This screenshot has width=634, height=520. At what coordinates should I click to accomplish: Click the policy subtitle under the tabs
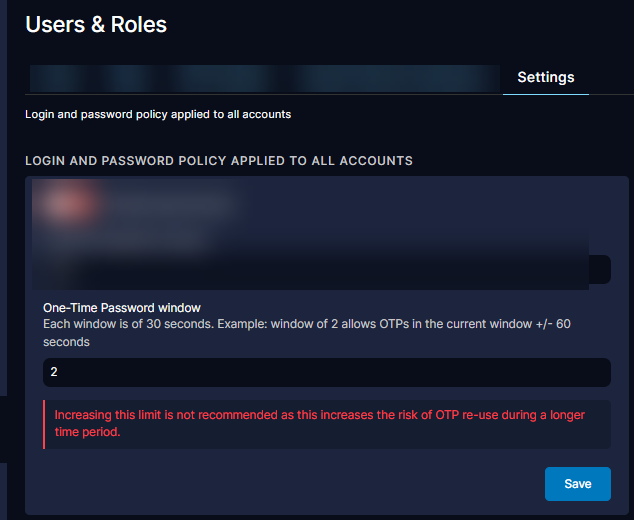click(158, 114)
